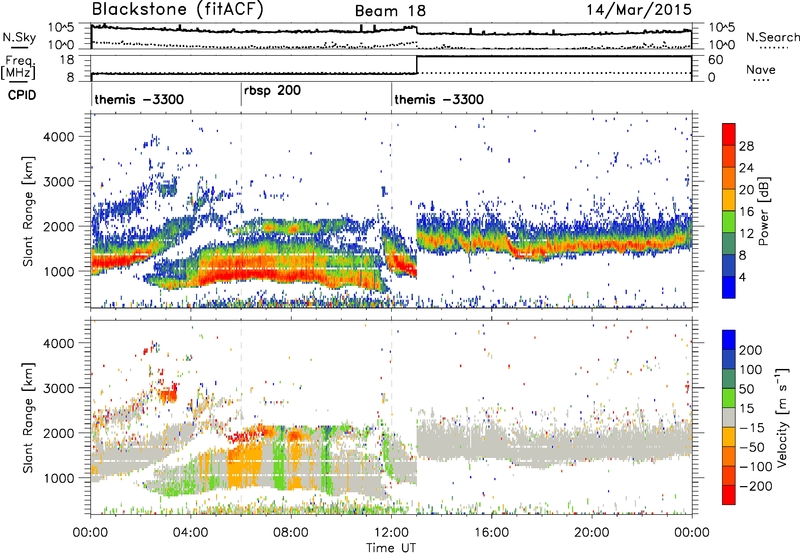Pick the gray segment of the Velocity color bar
Viewport: 800px width, 554px height.
(x=729, y=417)
